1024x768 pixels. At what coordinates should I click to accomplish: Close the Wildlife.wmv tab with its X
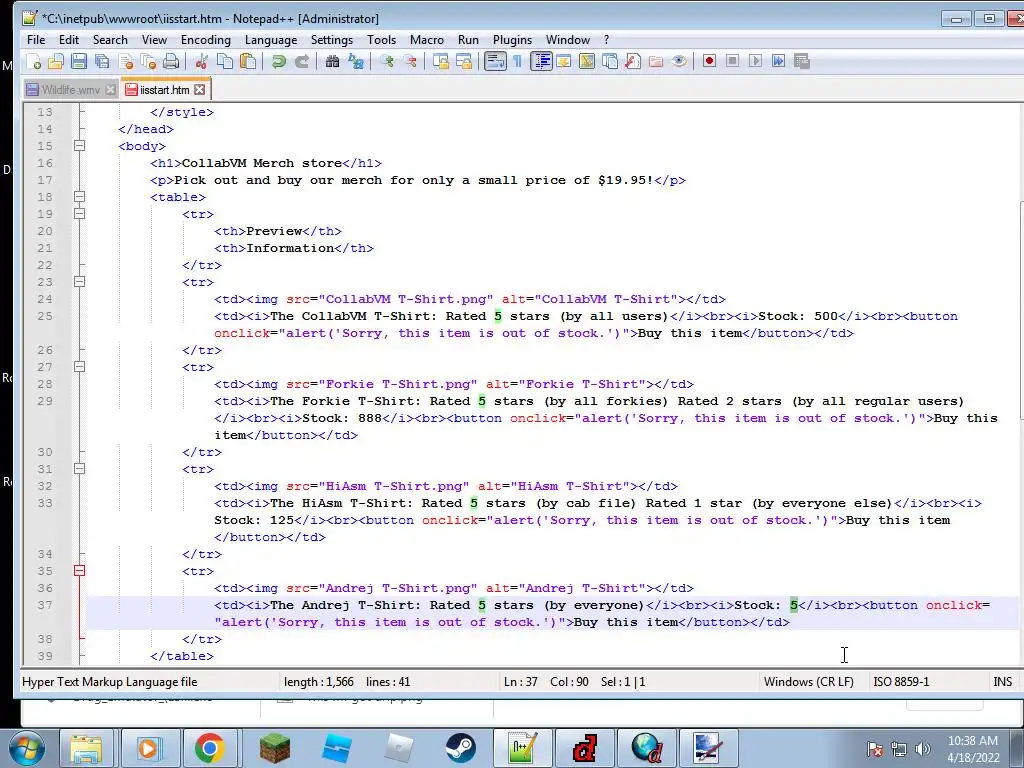[x=110, y=89]
